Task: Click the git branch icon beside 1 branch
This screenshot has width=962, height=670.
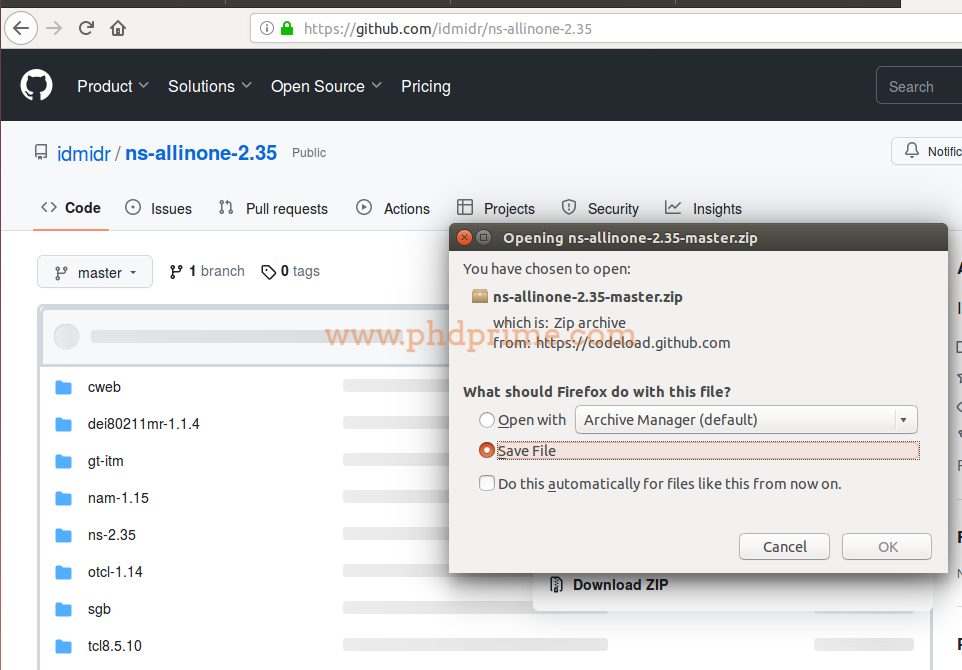Action: 176,271
